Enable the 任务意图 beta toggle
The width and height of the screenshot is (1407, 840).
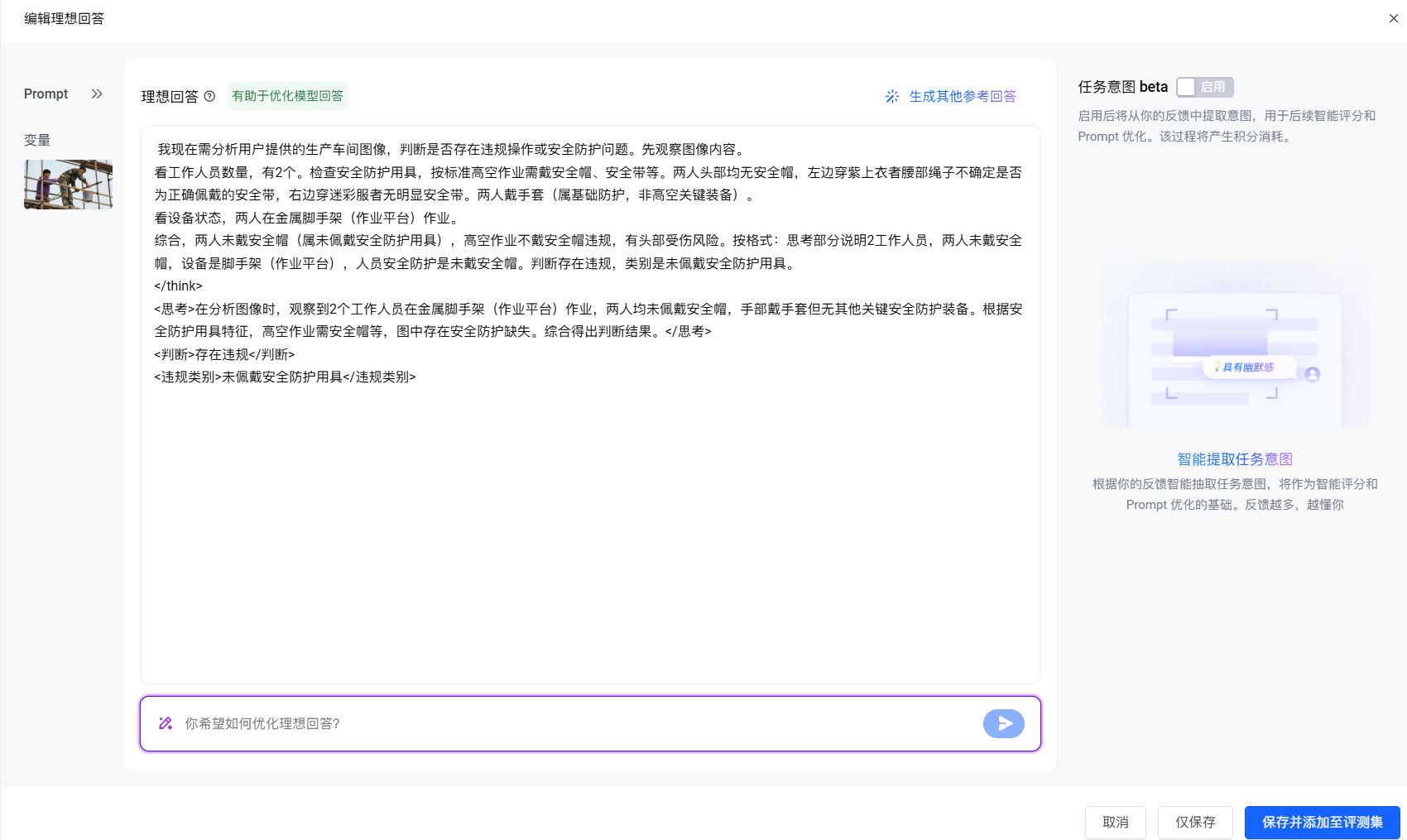(1204, 87)
